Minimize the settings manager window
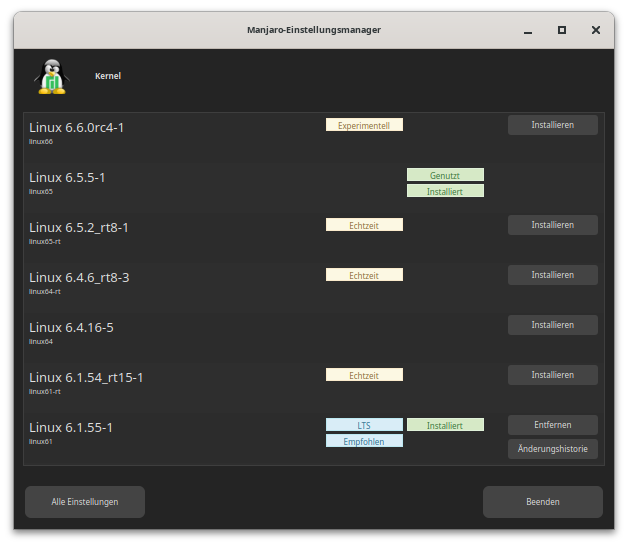 click(528, 30)
